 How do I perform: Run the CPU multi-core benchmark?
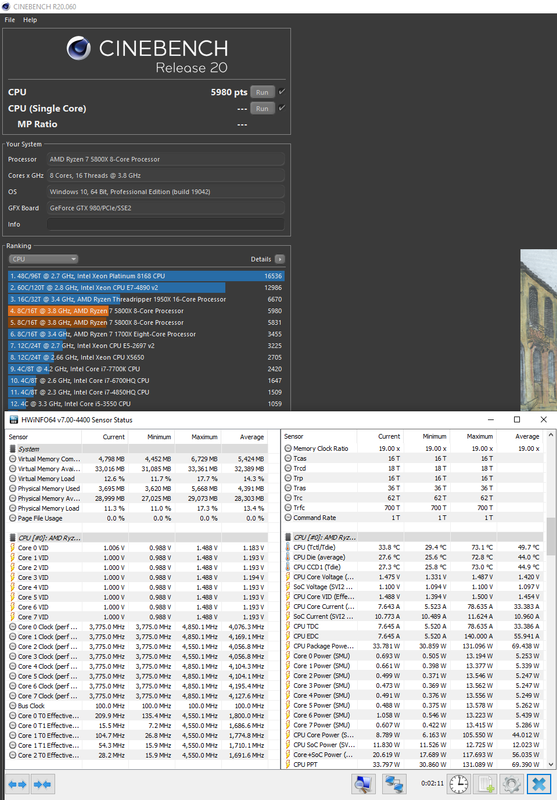[x=262, y=92]
